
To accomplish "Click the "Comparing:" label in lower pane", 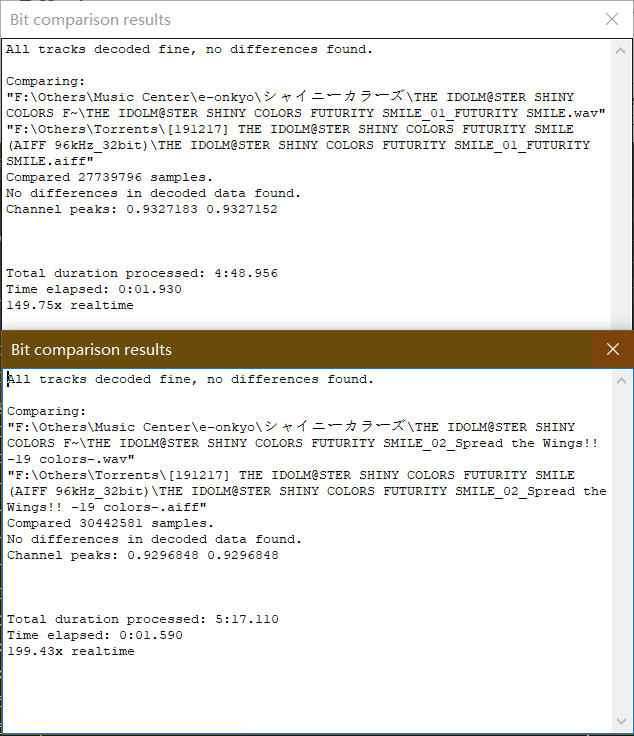I will (x=46, y=412).
